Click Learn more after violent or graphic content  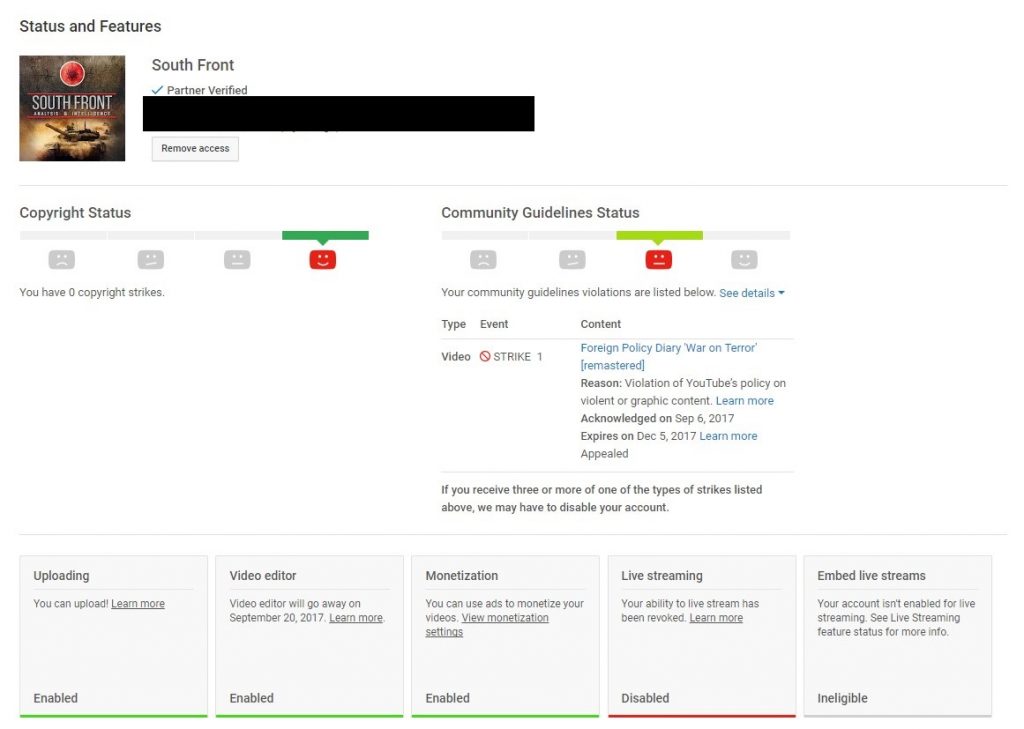(744, 400)
